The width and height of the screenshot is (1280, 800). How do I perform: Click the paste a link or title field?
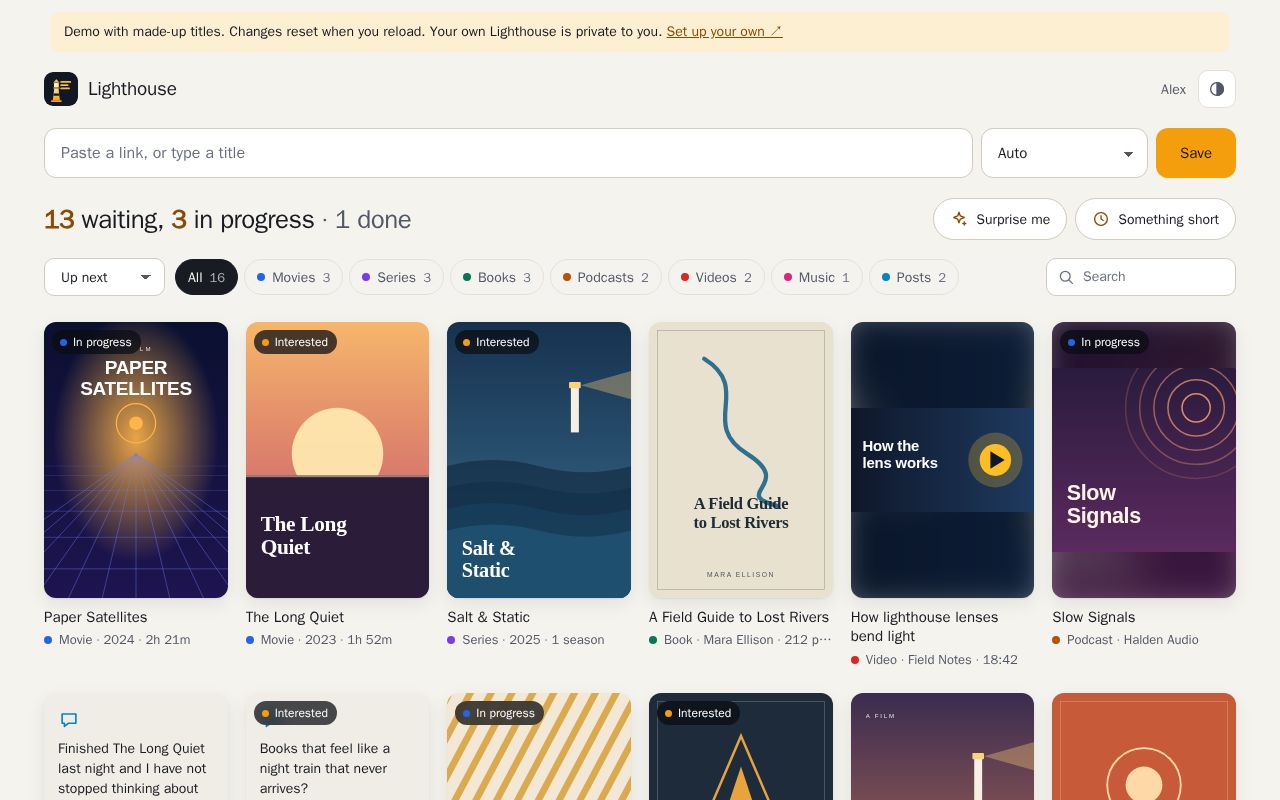pyautogui.click(x=508, y=153)
